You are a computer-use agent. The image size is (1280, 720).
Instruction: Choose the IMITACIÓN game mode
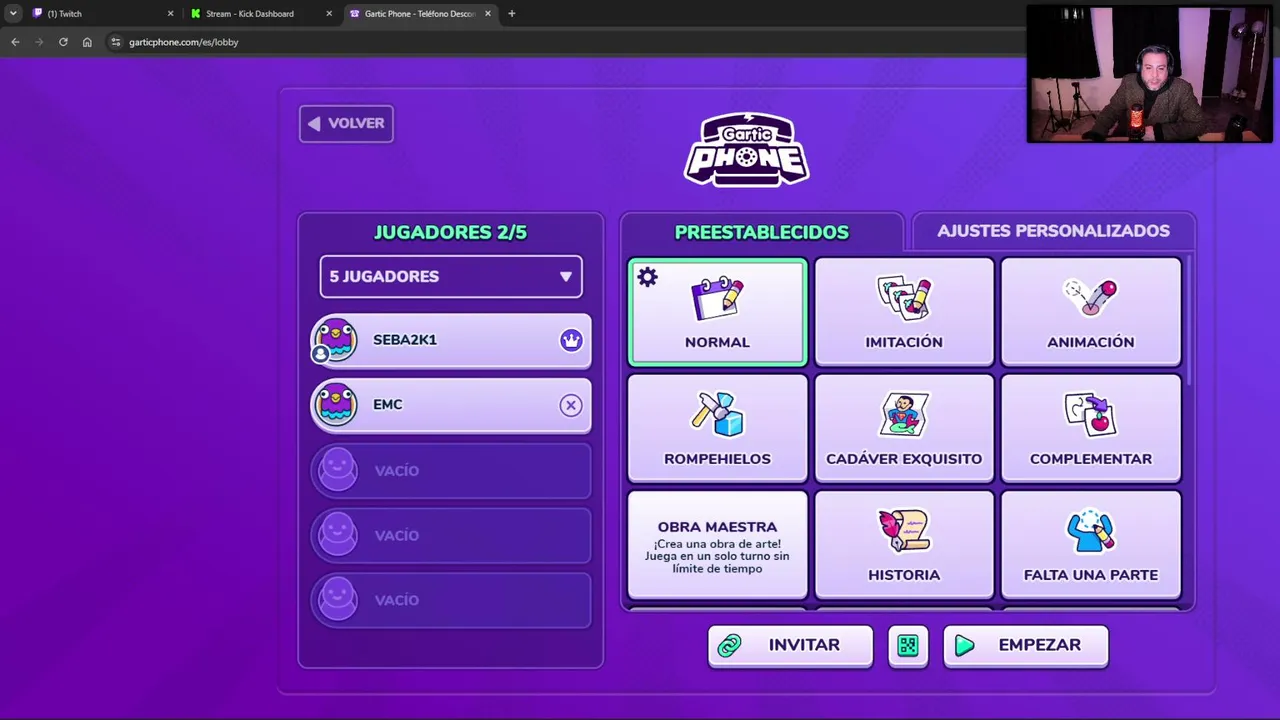[x=904, y=312]
